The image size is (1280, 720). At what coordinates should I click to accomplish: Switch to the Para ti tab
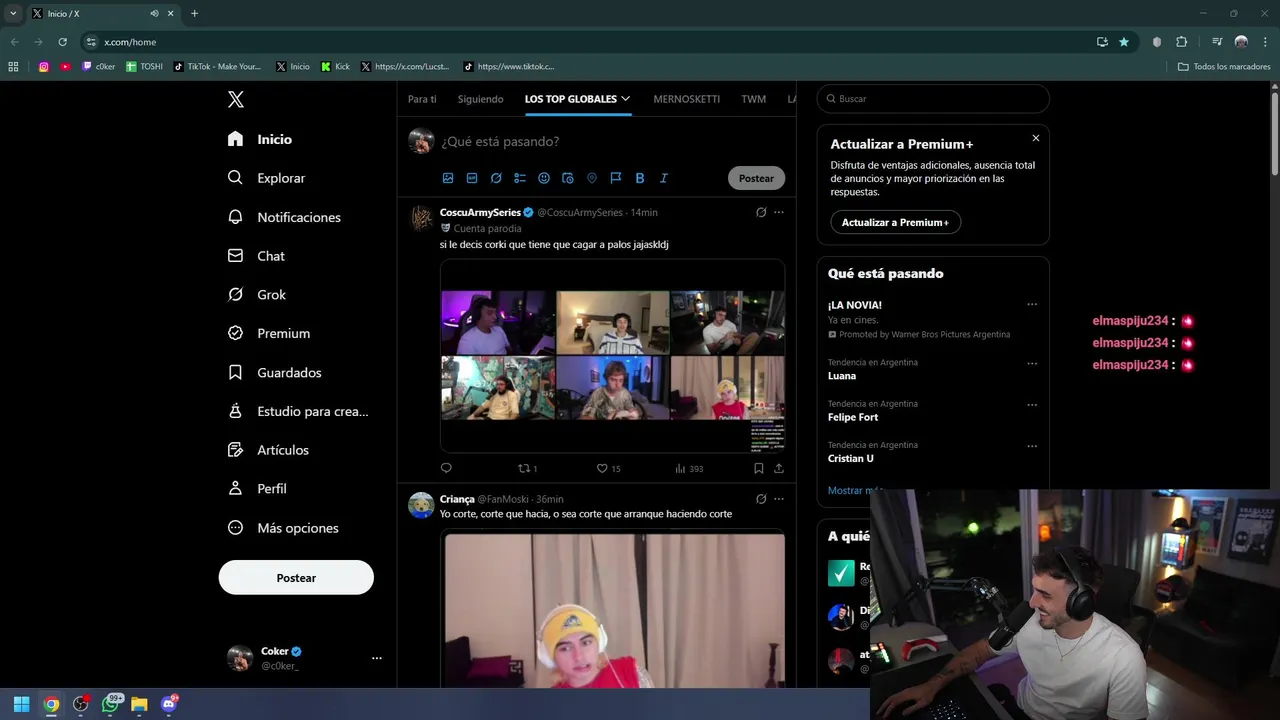[422, 99]
